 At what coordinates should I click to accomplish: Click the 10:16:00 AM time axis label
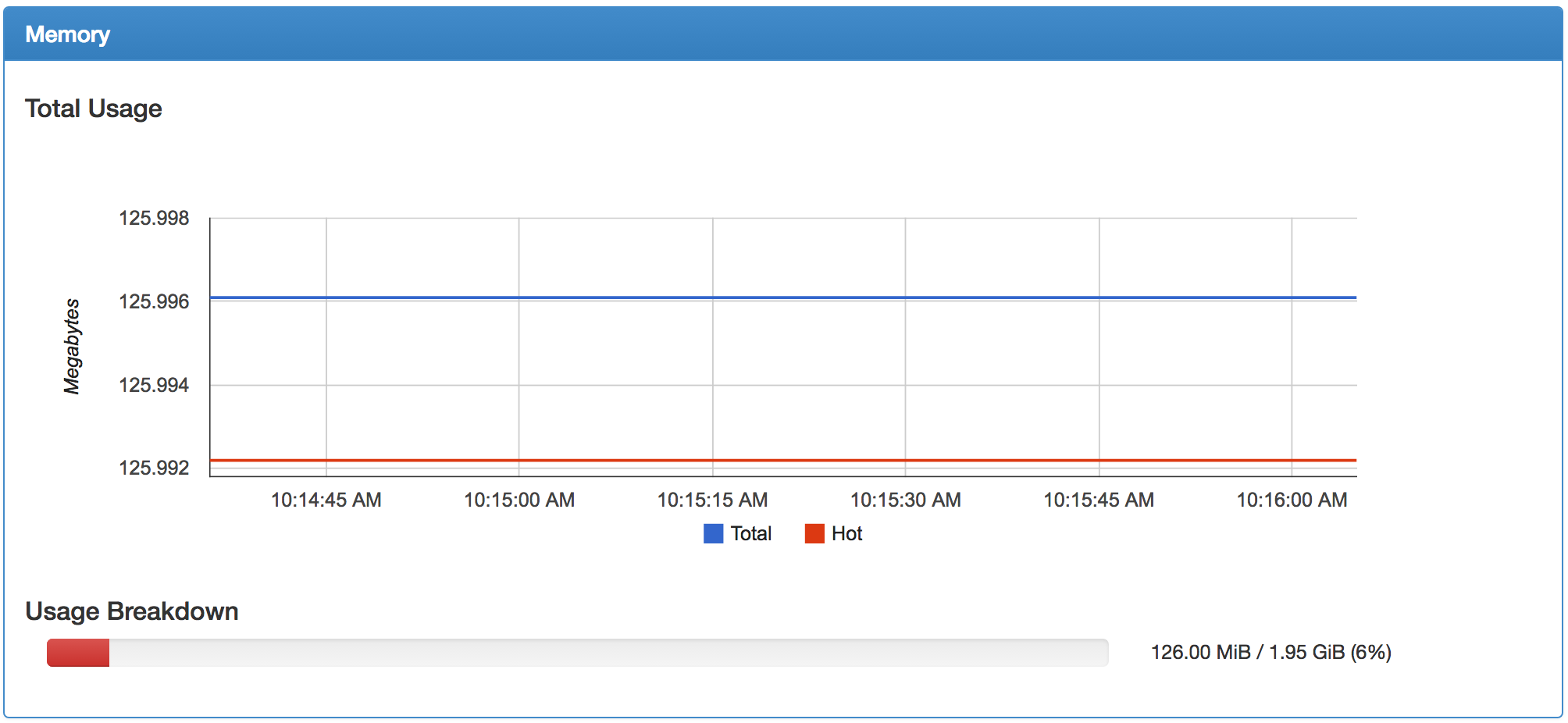coord(1292,500)
